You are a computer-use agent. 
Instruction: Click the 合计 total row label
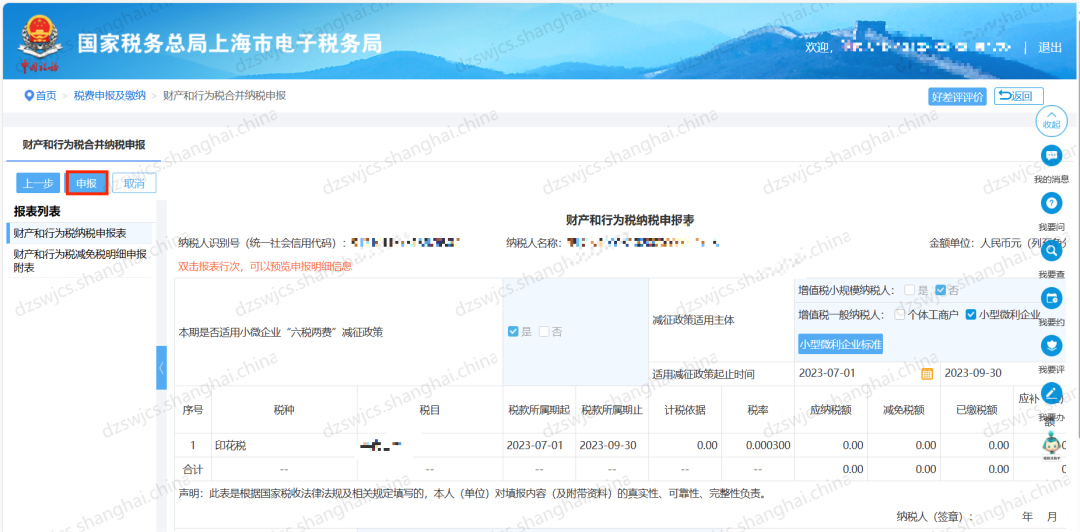tap(192, 469)
